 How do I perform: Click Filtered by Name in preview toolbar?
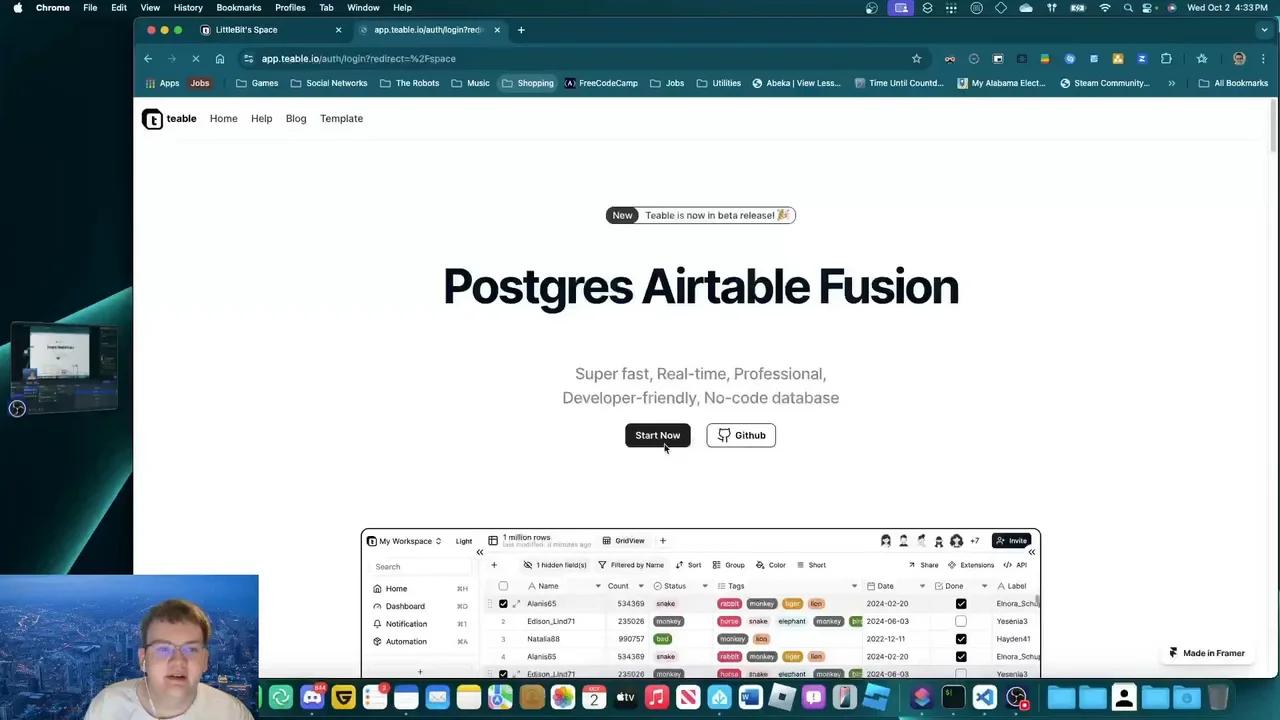coord(631,565)
